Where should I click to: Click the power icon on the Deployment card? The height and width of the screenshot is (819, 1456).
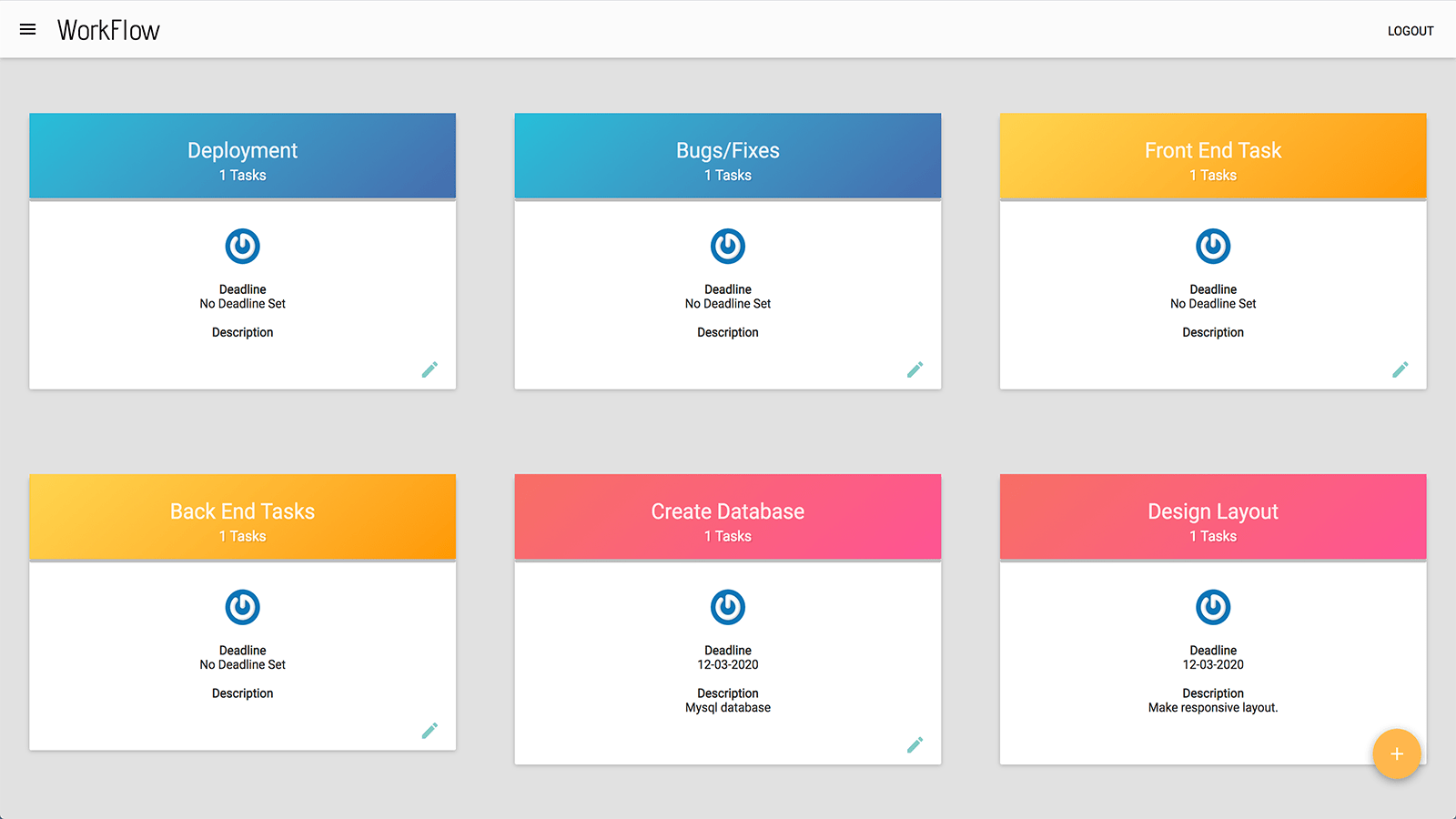(x=242, y=246)
